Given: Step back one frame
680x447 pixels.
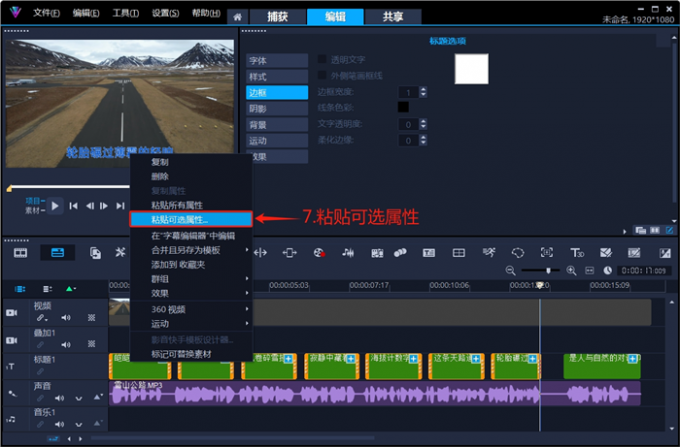Looking at the screenshot, I should pos(90,206).
